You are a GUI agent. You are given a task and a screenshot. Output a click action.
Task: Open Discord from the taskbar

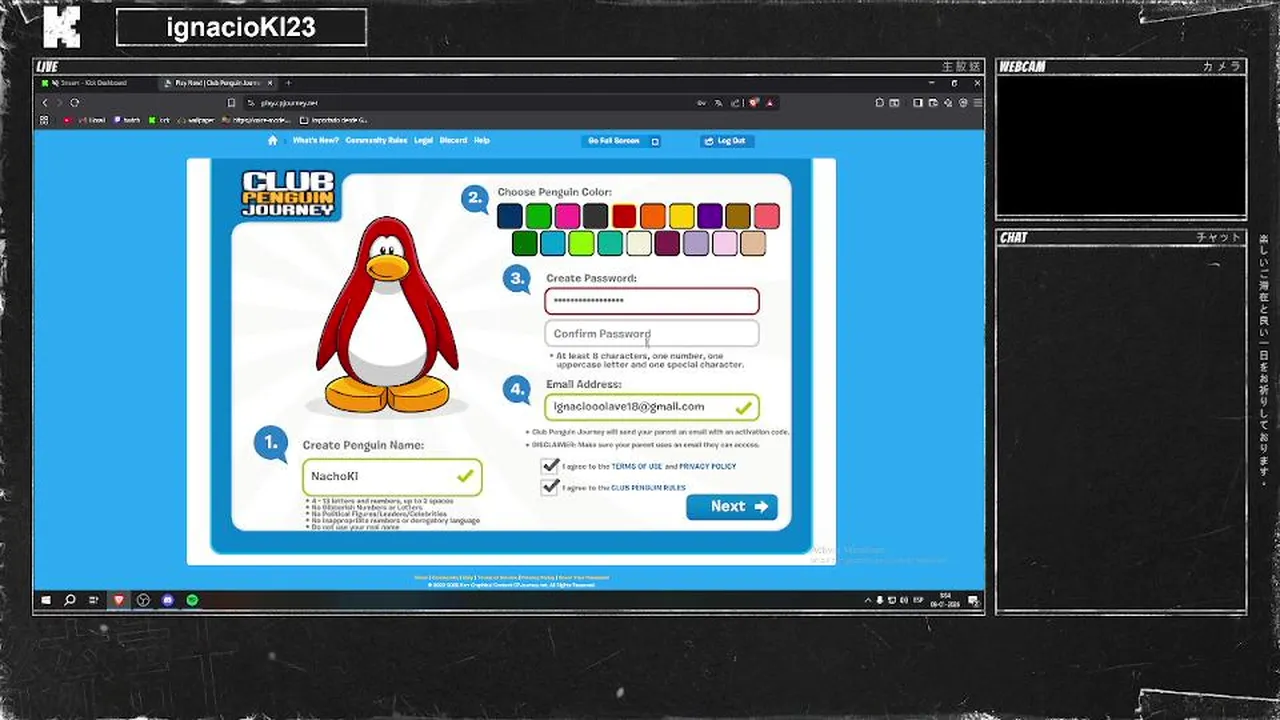(168, 600)
